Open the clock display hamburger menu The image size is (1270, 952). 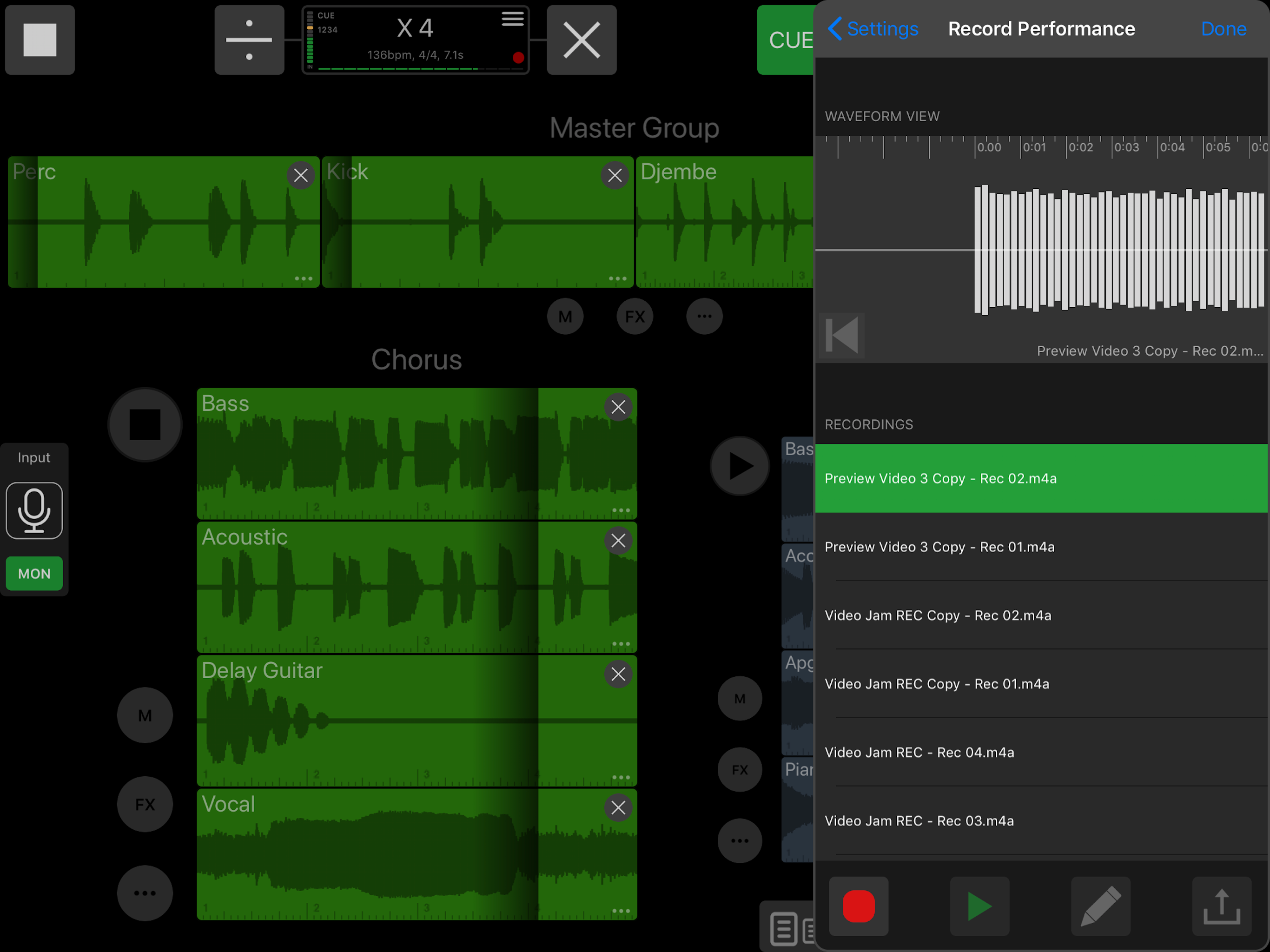512,19
